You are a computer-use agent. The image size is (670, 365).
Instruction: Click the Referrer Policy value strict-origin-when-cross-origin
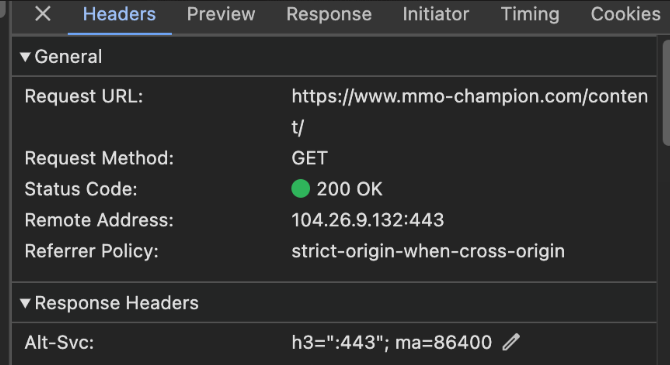428,251
